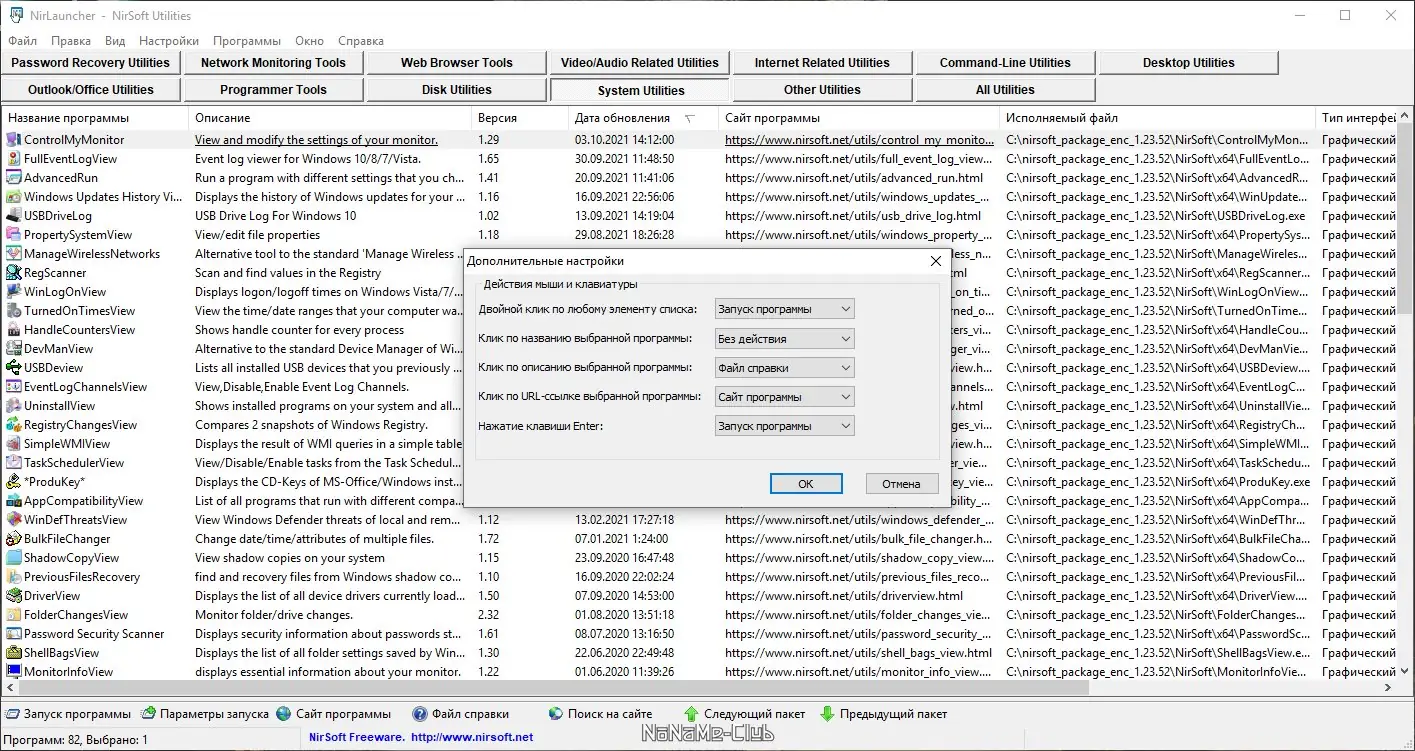Click the TurnedOnTimesView icon

coord(13,311)
